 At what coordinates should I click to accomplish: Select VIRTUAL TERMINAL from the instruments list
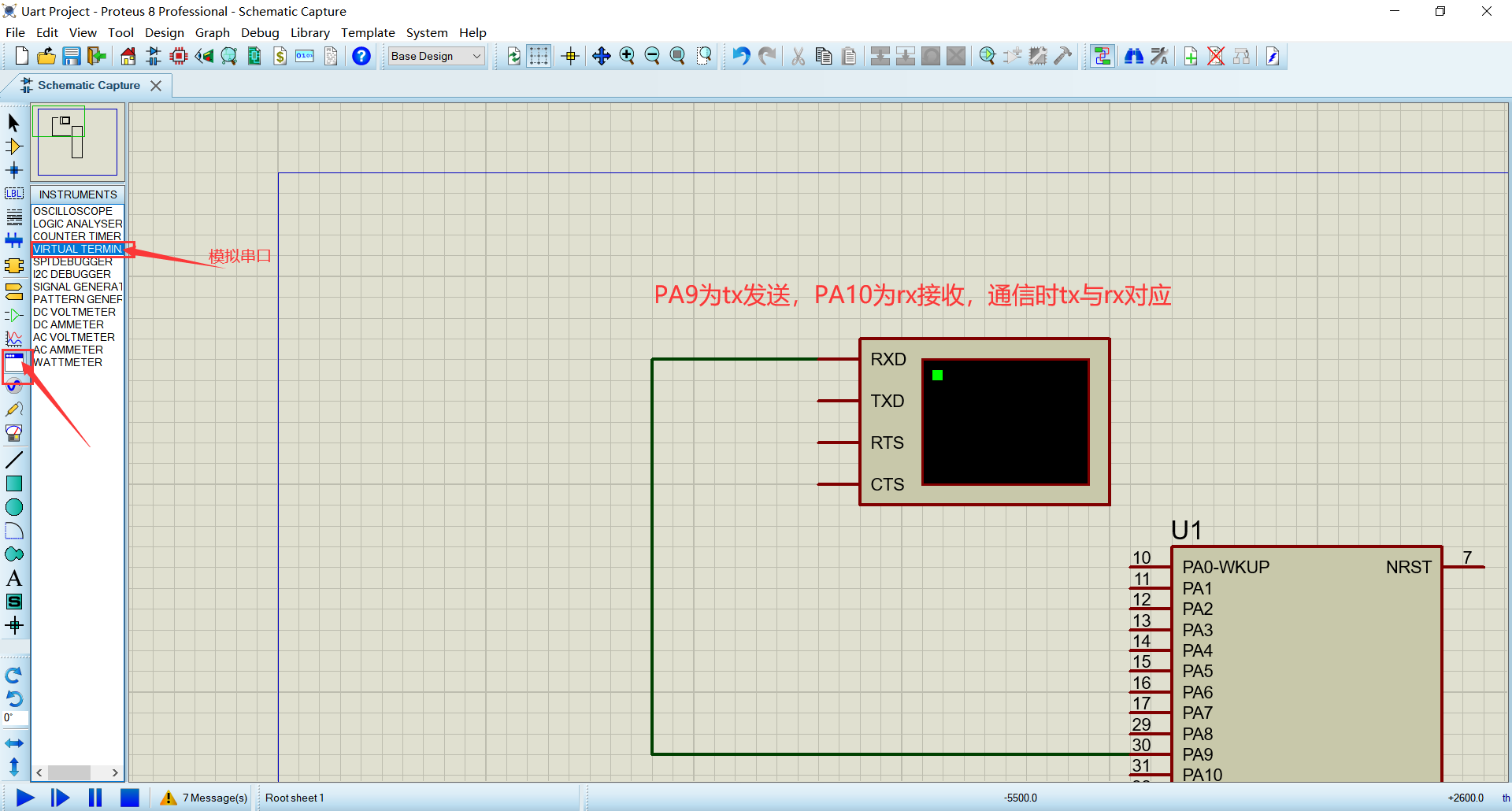78,249
